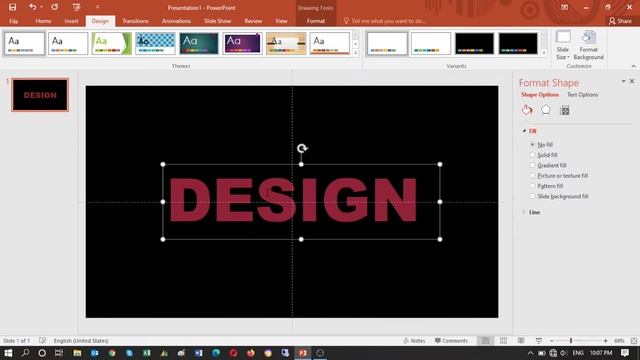Open Fill & Line options icon

tap(527, 110)
